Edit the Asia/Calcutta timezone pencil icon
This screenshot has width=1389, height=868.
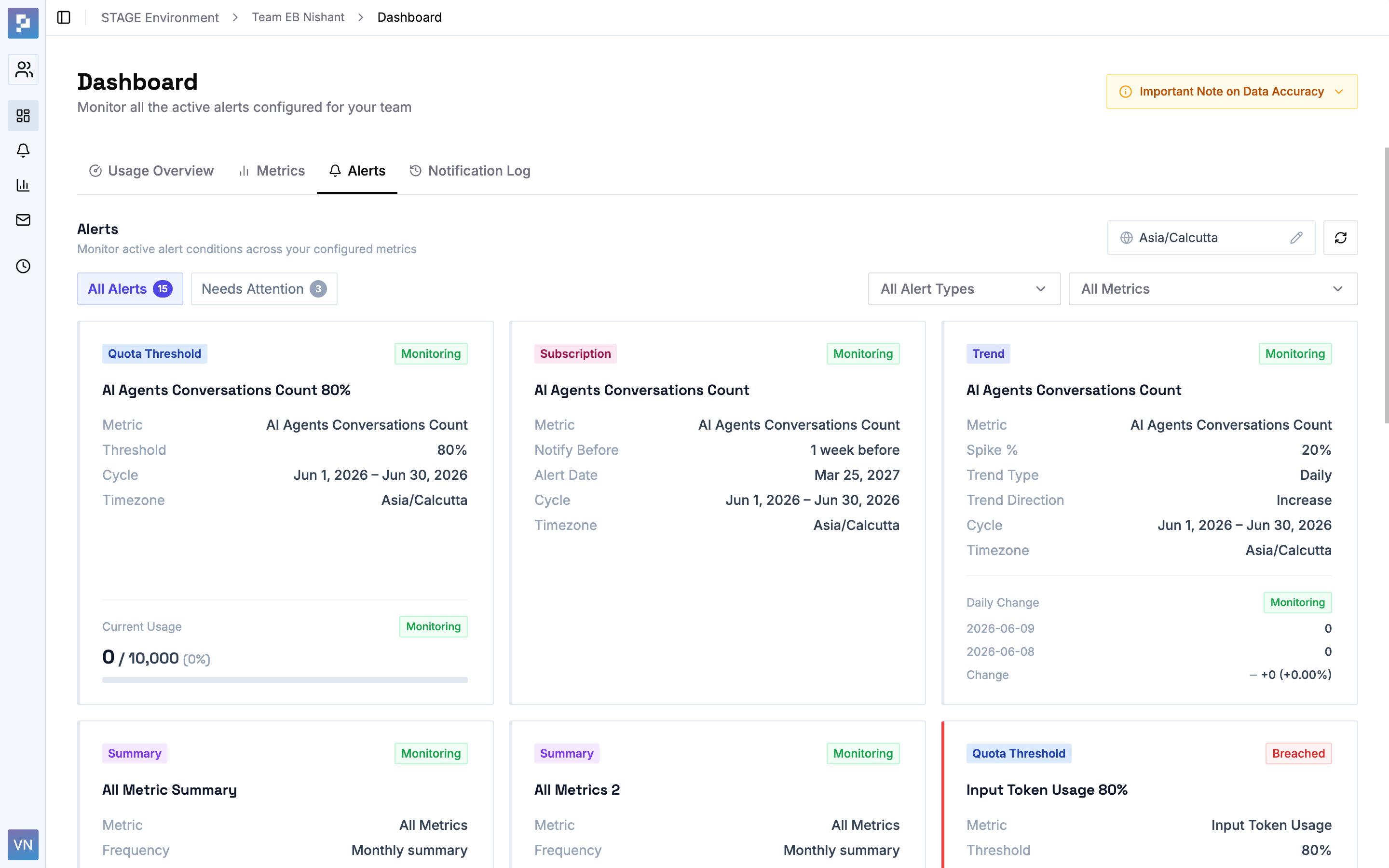click(x=1296, y=238)
